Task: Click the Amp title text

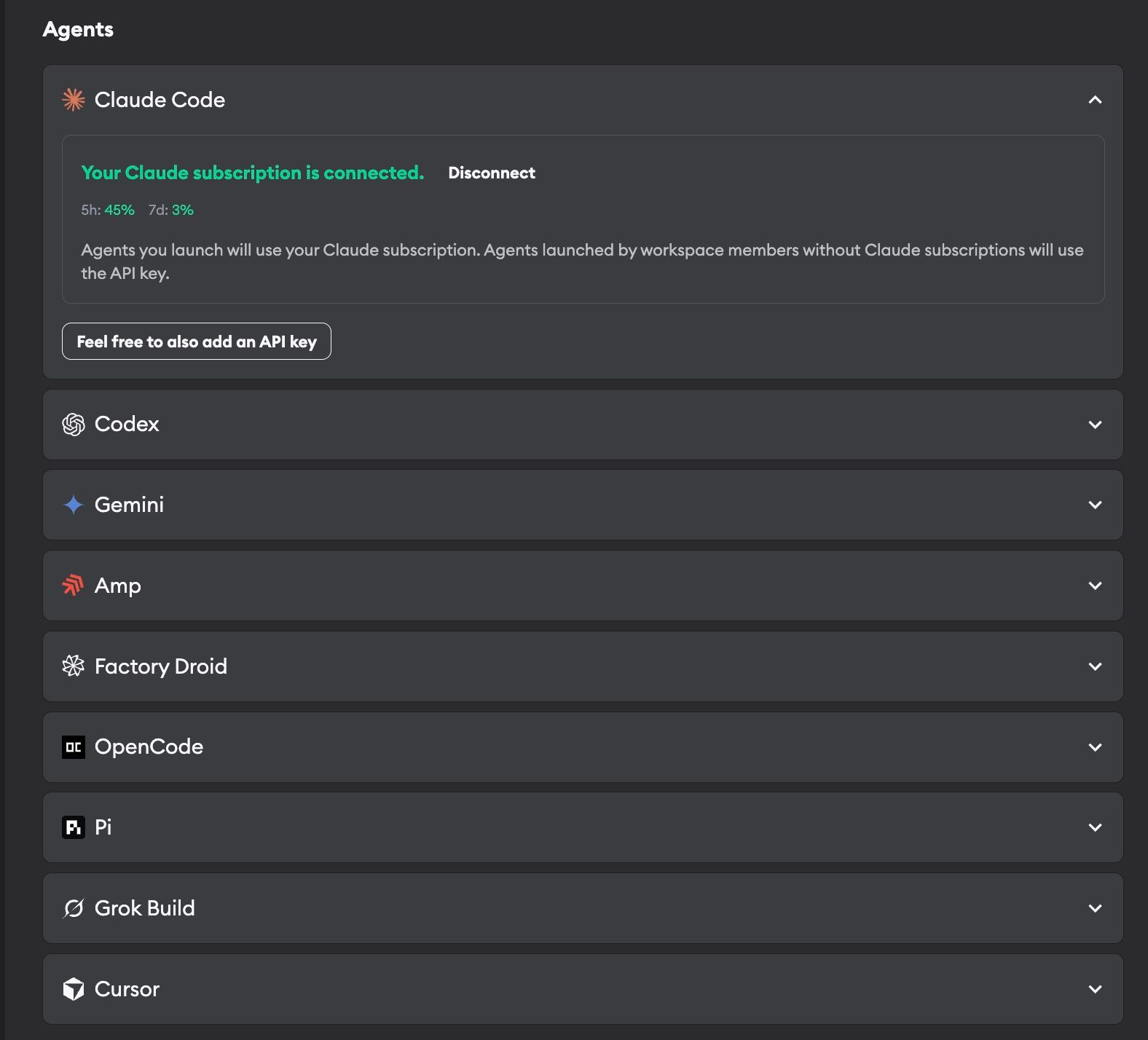Action: (x=118, y=586)
